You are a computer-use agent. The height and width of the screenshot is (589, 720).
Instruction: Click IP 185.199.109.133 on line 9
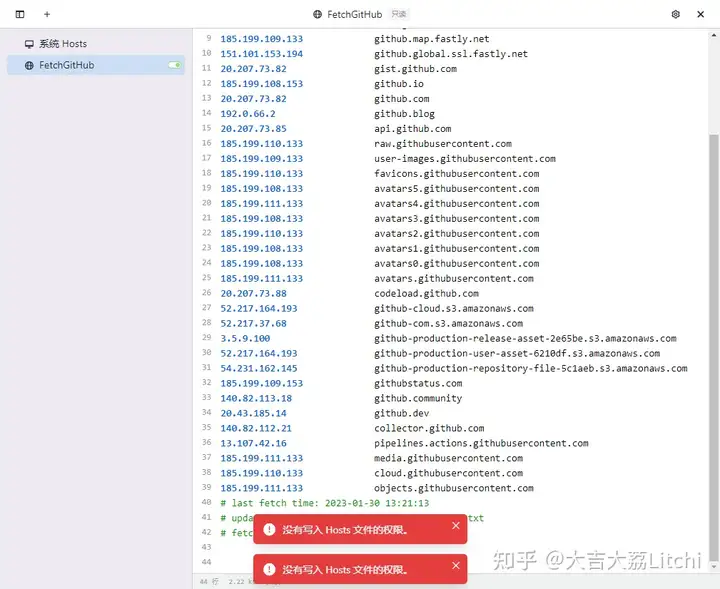261,39
